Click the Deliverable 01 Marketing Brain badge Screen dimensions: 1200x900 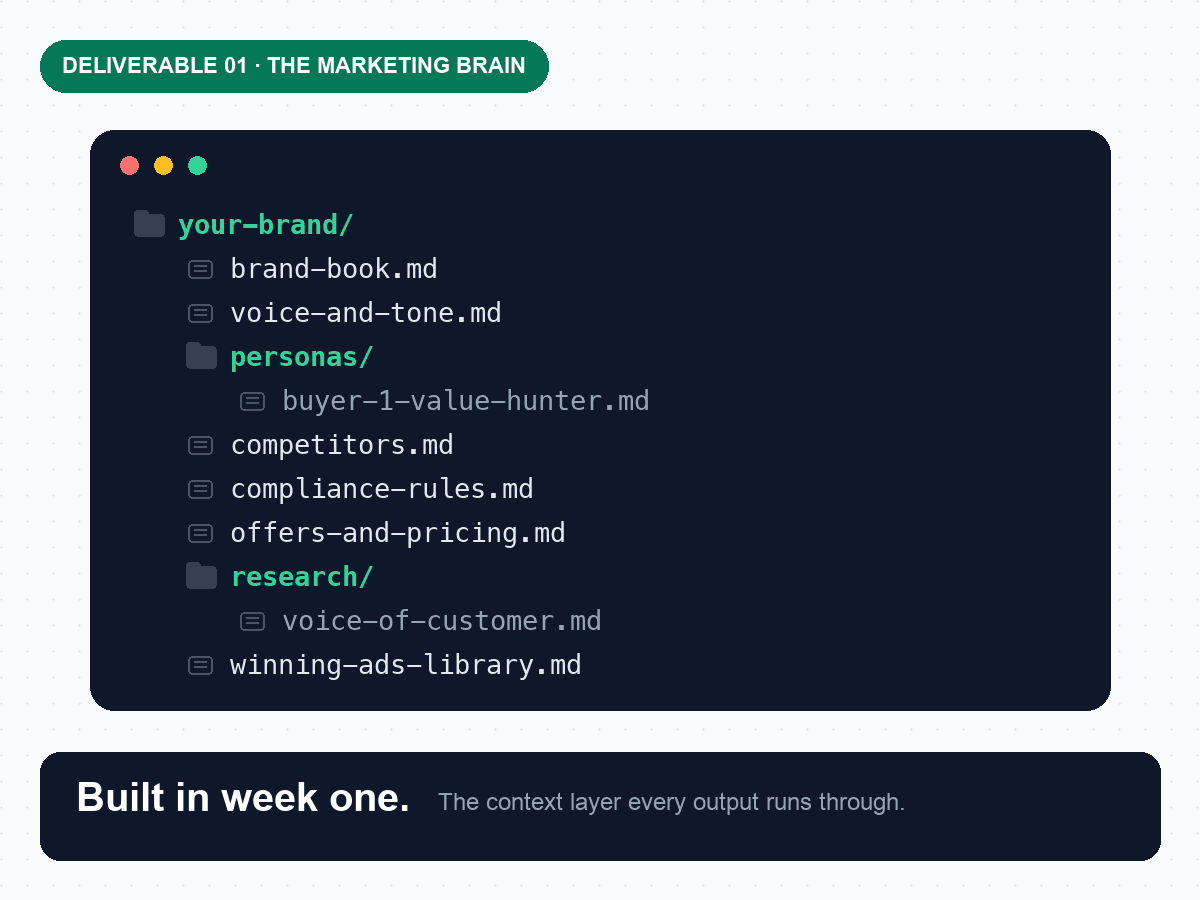294,66
